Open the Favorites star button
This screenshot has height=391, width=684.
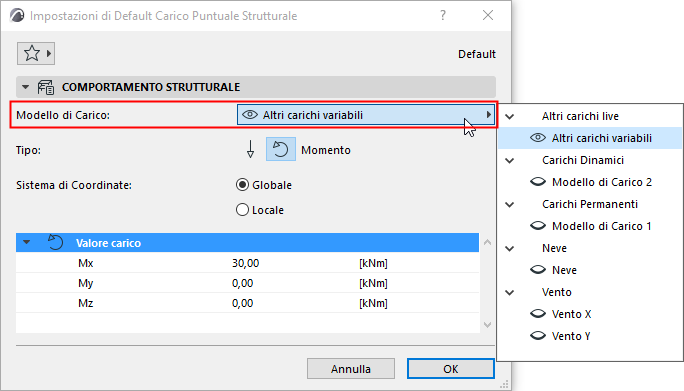click(x=36, y=54)
